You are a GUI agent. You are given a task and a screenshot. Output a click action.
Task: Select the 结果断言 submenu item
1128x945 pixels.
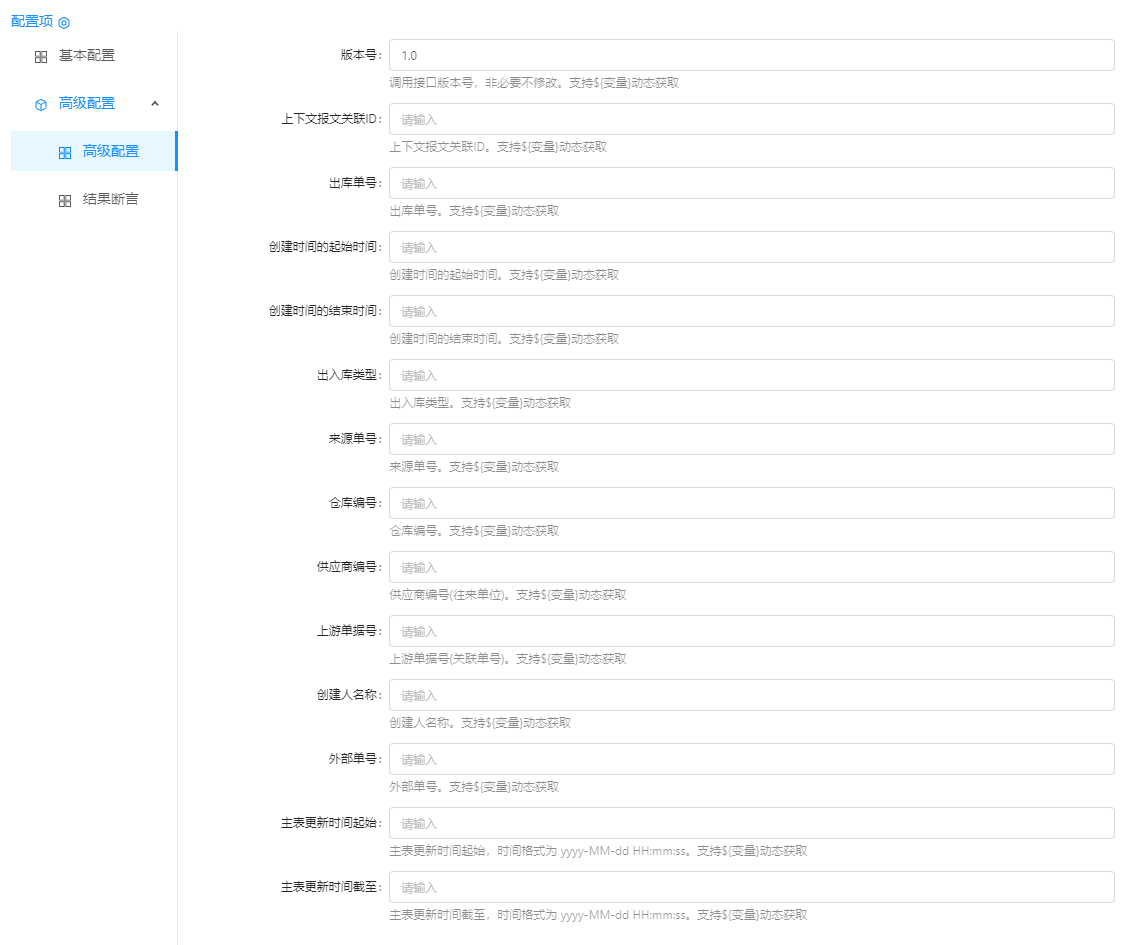tap(110, 200)
